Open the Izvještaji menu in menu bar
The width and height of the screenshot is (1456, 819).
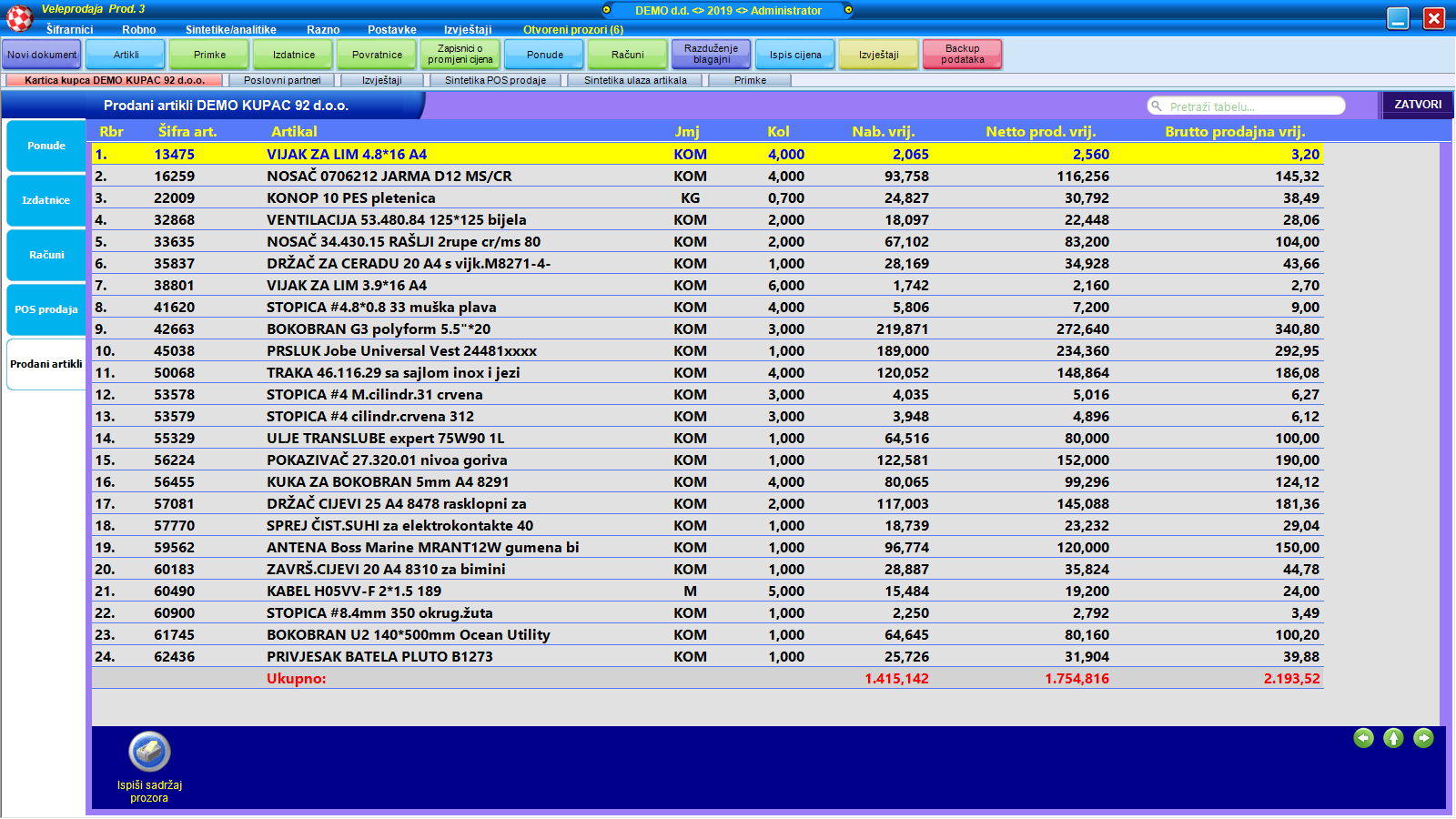click(x=468, y=29)
